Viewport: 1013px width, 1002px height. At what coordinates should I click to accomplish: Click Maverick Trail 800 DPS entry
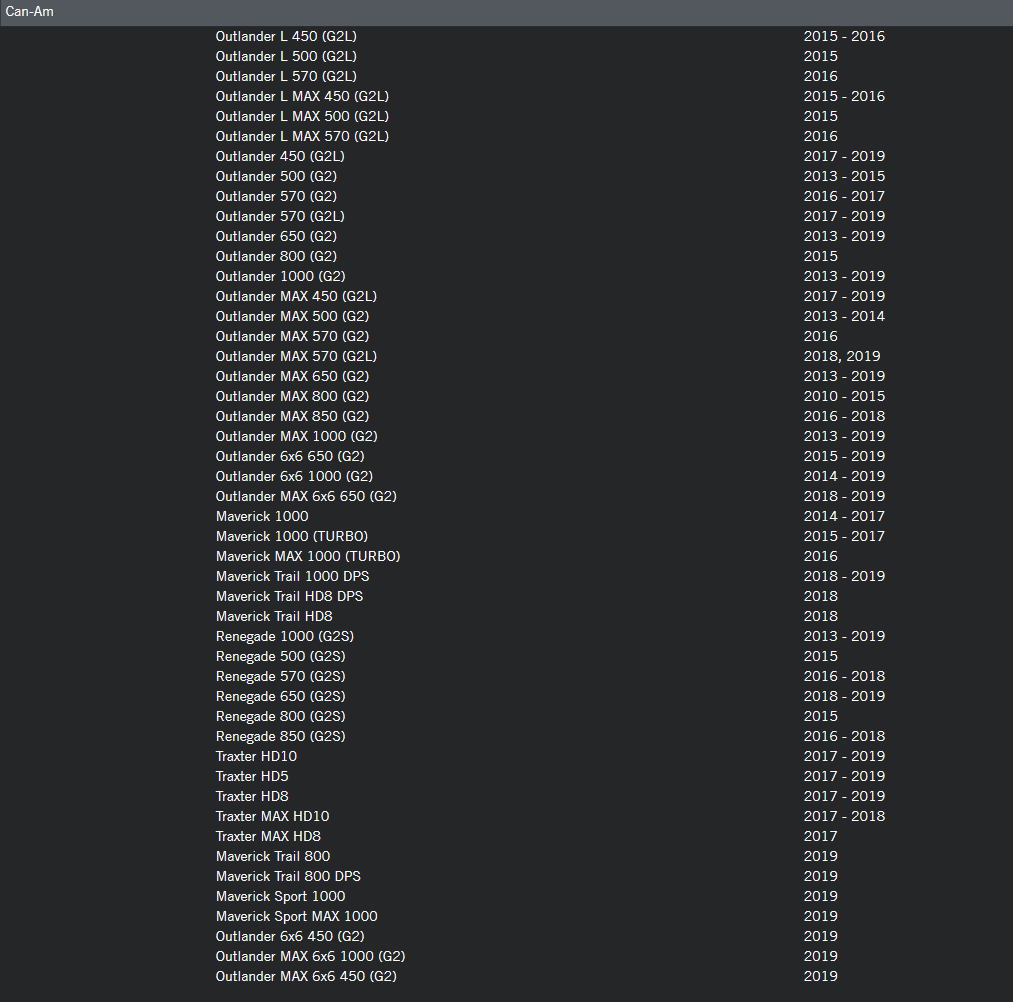click(288, 877)
